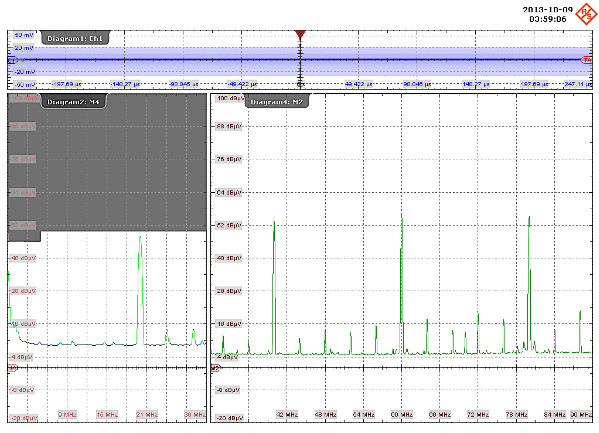
Task: Click the red trigger position marker triangle
Action: [300, 34]
